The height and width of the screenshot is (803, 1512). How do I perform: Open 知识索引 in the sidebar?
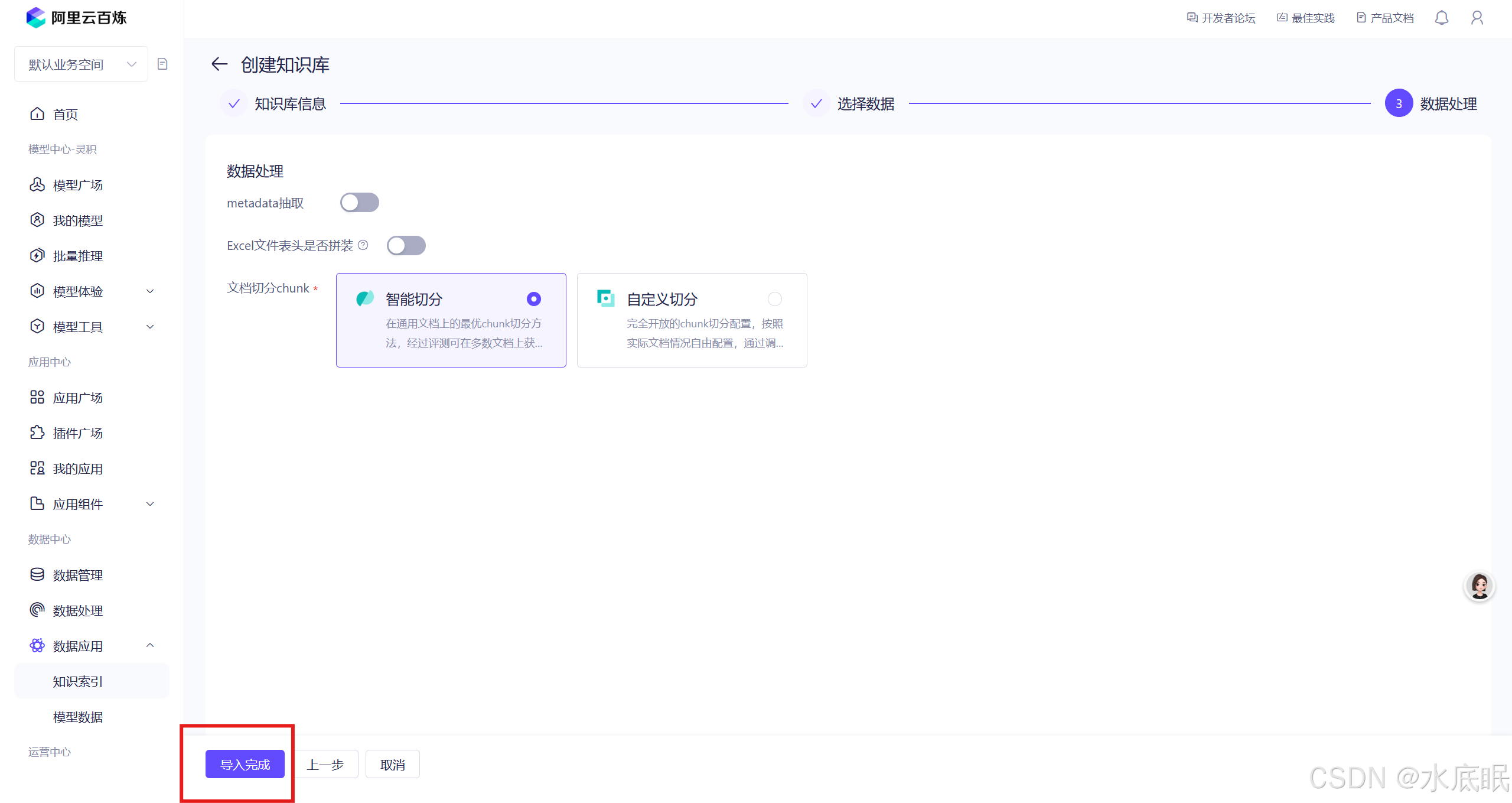pyautogui.click(x=78, y=681)
